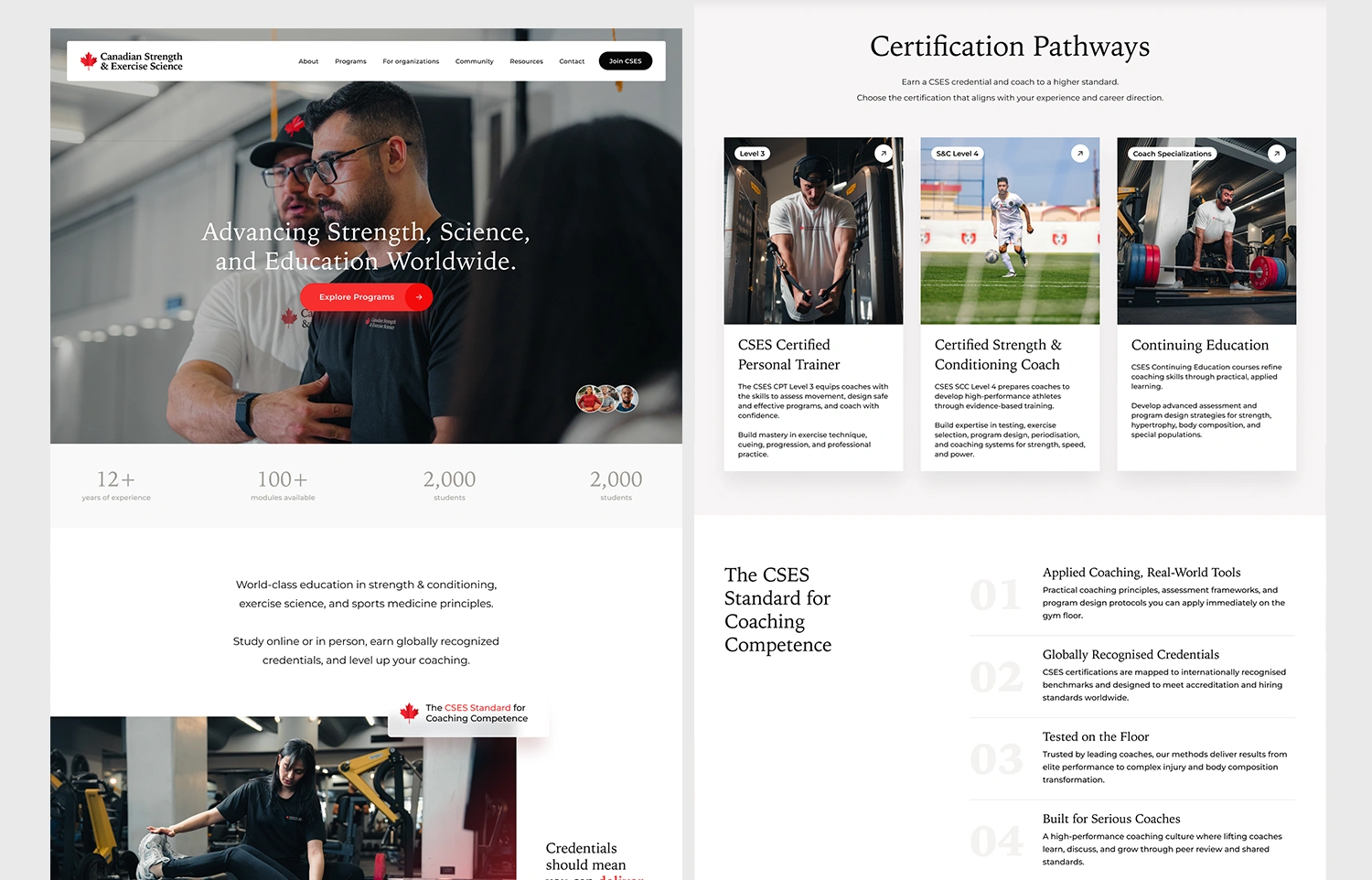Go to the Community nav link
Viewport: 1372px width, 880px height.
click(x=474, y=61)
